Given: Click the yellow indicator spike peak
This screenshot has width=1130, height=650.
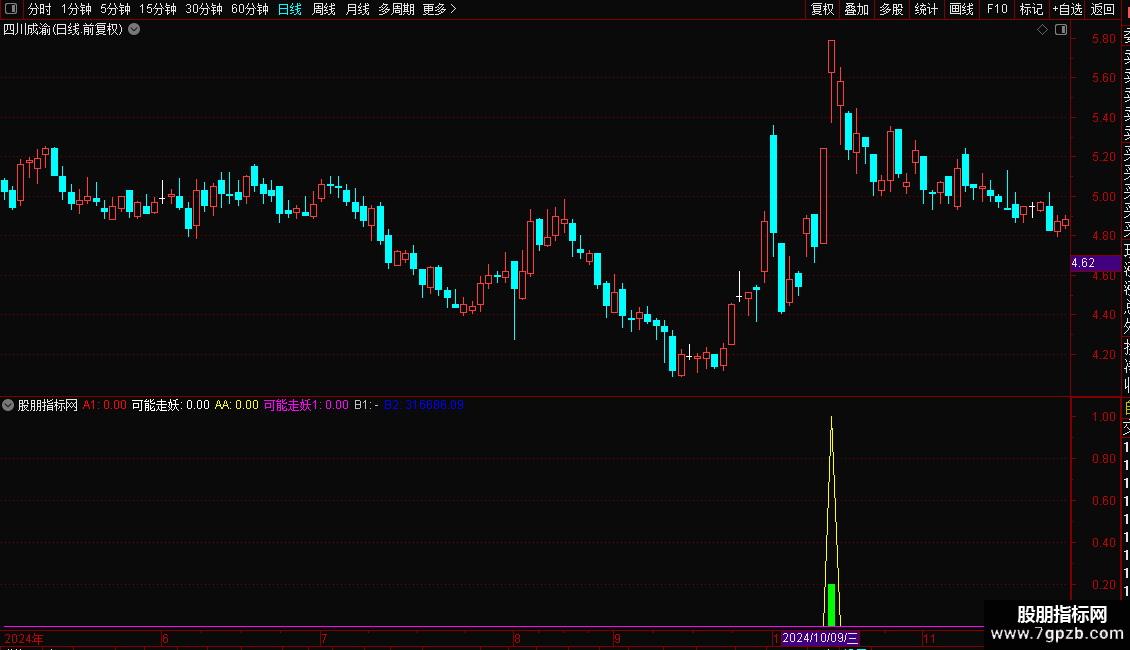Looking at the screenshot, I should click(832, 418).
